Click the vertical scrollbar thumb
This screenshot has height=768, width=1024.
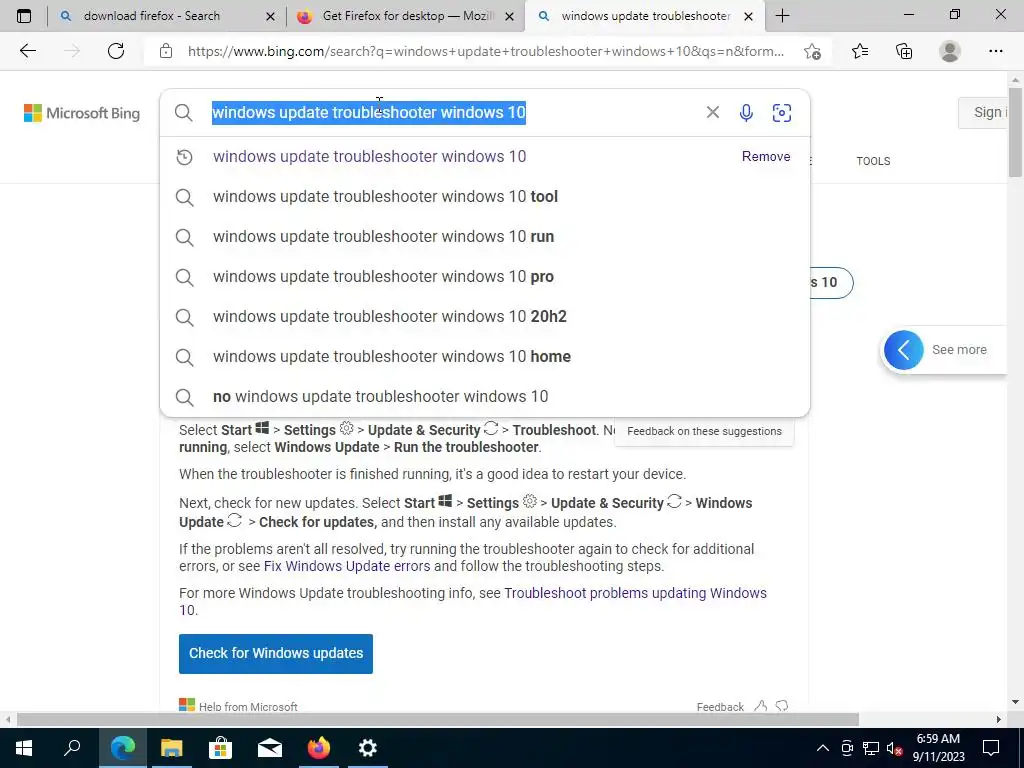1015,133
